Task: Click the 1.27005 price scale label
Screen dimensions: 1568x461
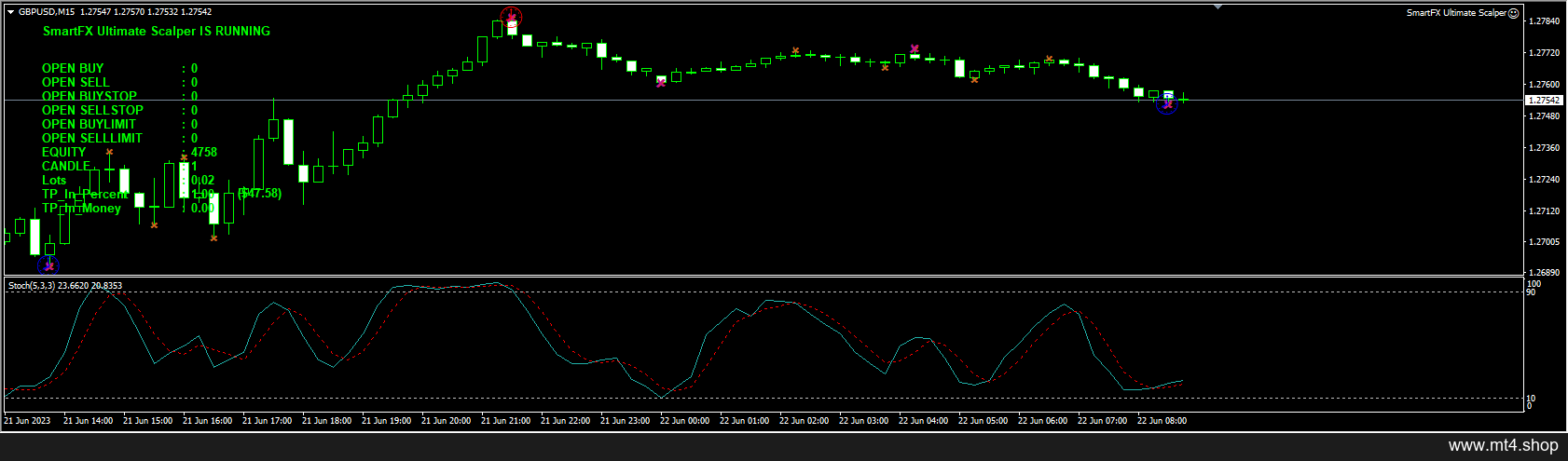Action: 1546,242
